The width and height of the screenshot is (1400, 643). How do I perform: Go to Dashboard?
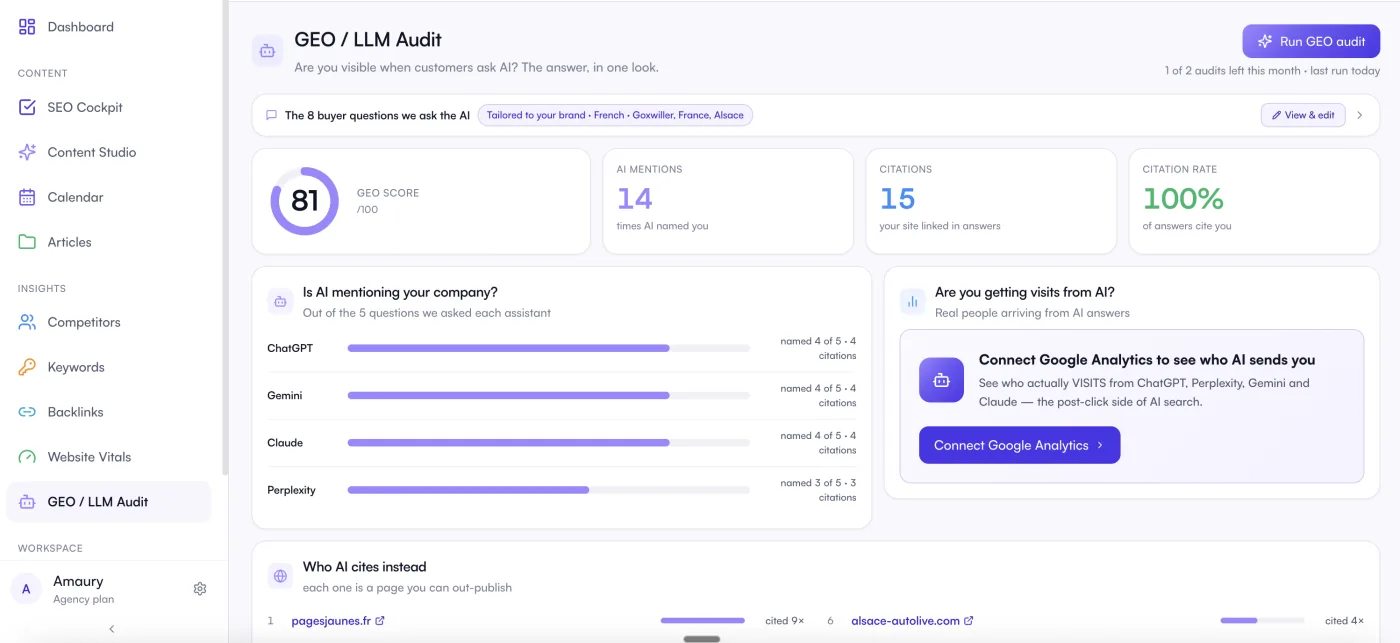coord(80,27)
